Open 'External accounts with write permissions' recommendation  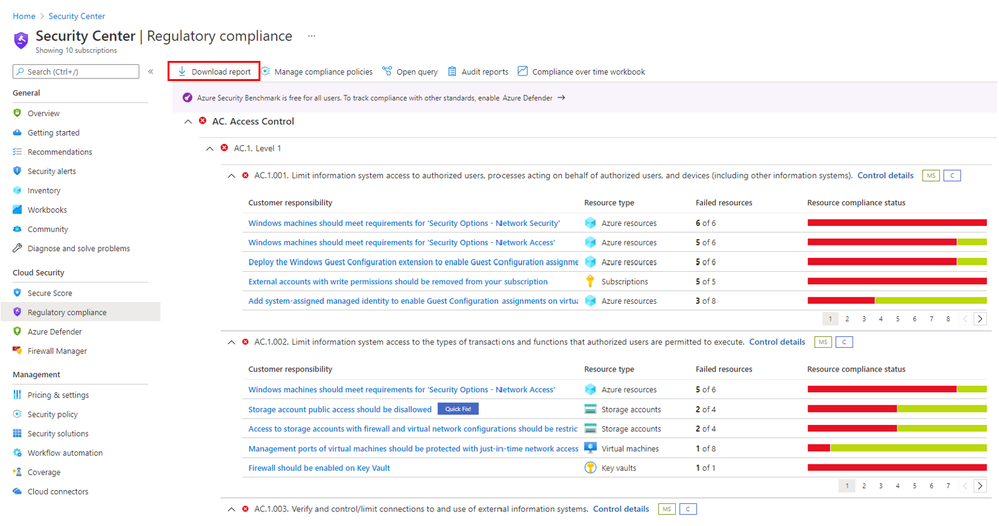398,281
